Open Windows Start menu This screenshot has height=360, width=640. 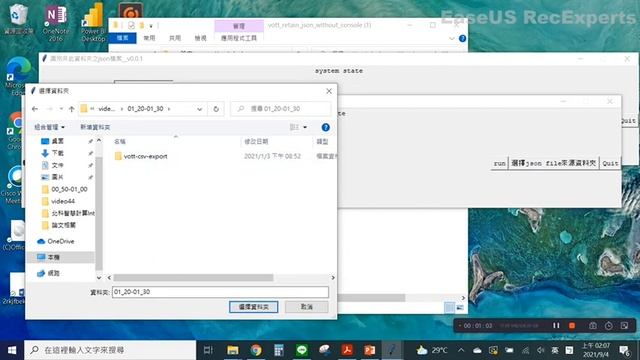[12, 350]
